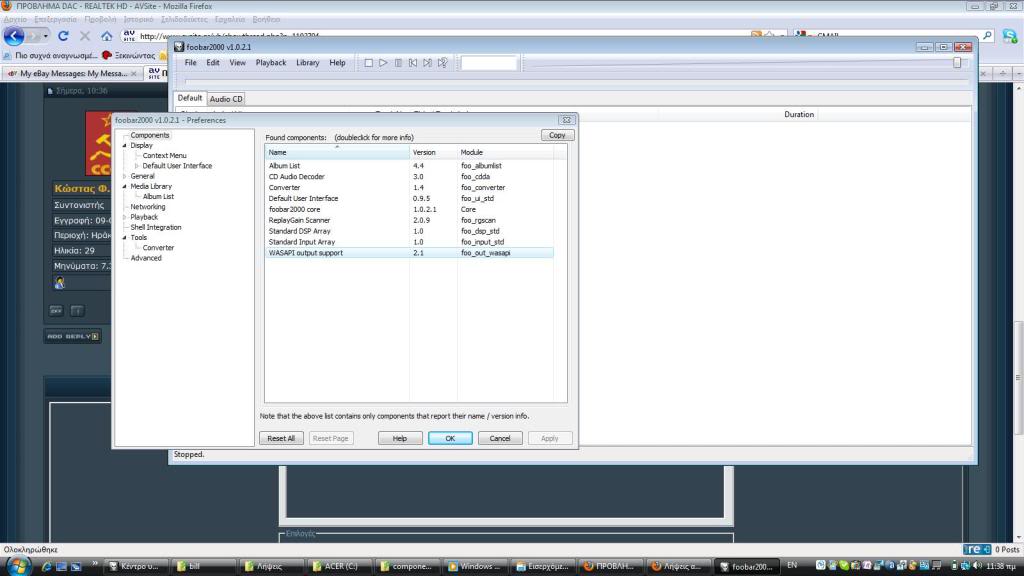Click the Previous track toolbar button

[x=412, y=63]
